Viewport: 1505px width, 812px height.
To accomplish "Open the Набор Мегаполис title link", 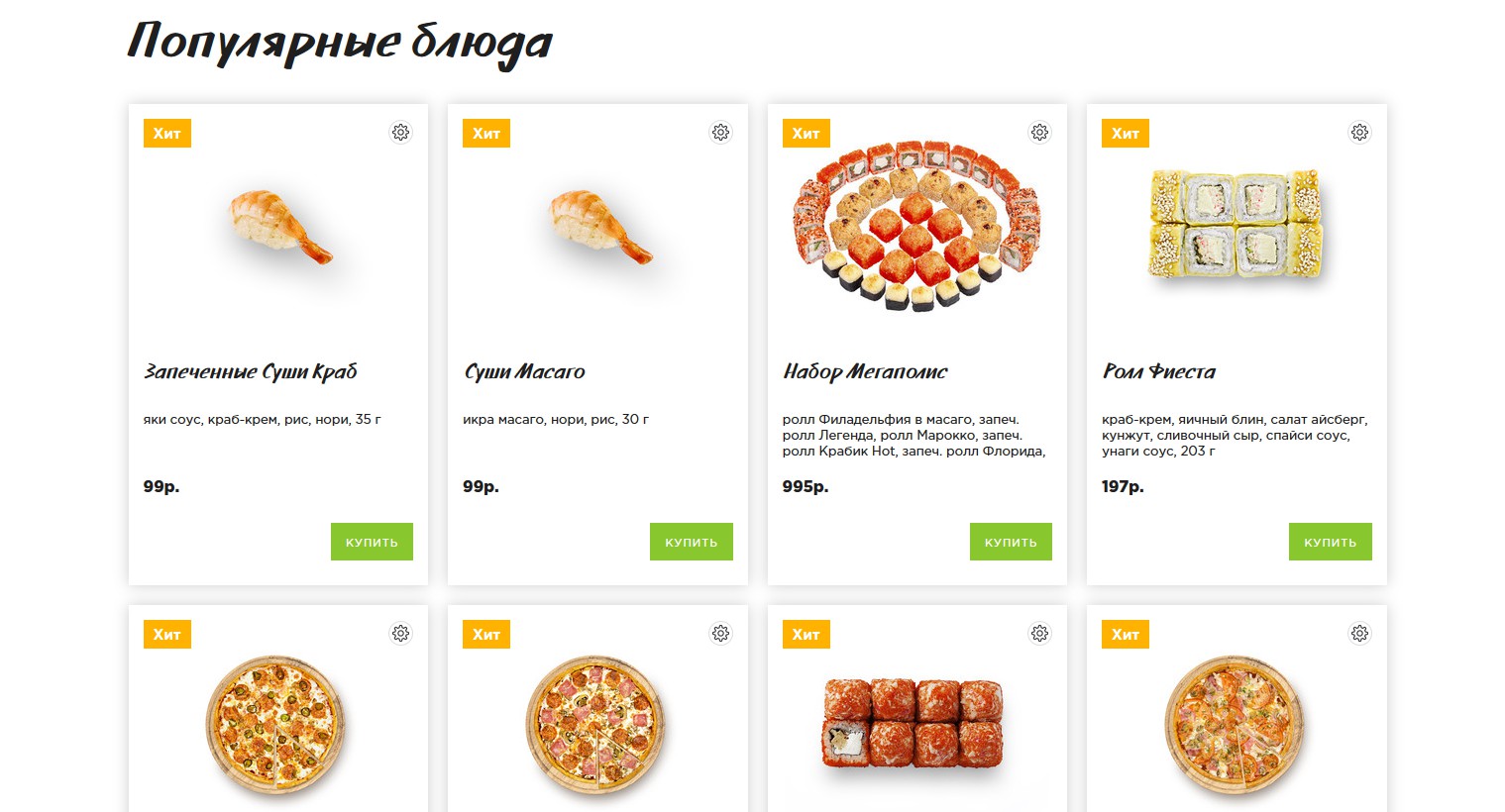I will (865, 372).
